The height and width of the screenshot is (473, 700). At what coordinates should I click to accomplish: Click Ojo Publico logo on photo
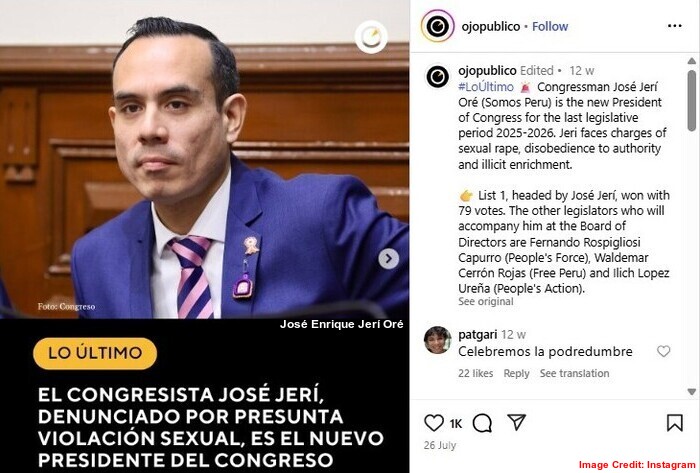pyautogui.click(x=371, y=37)
